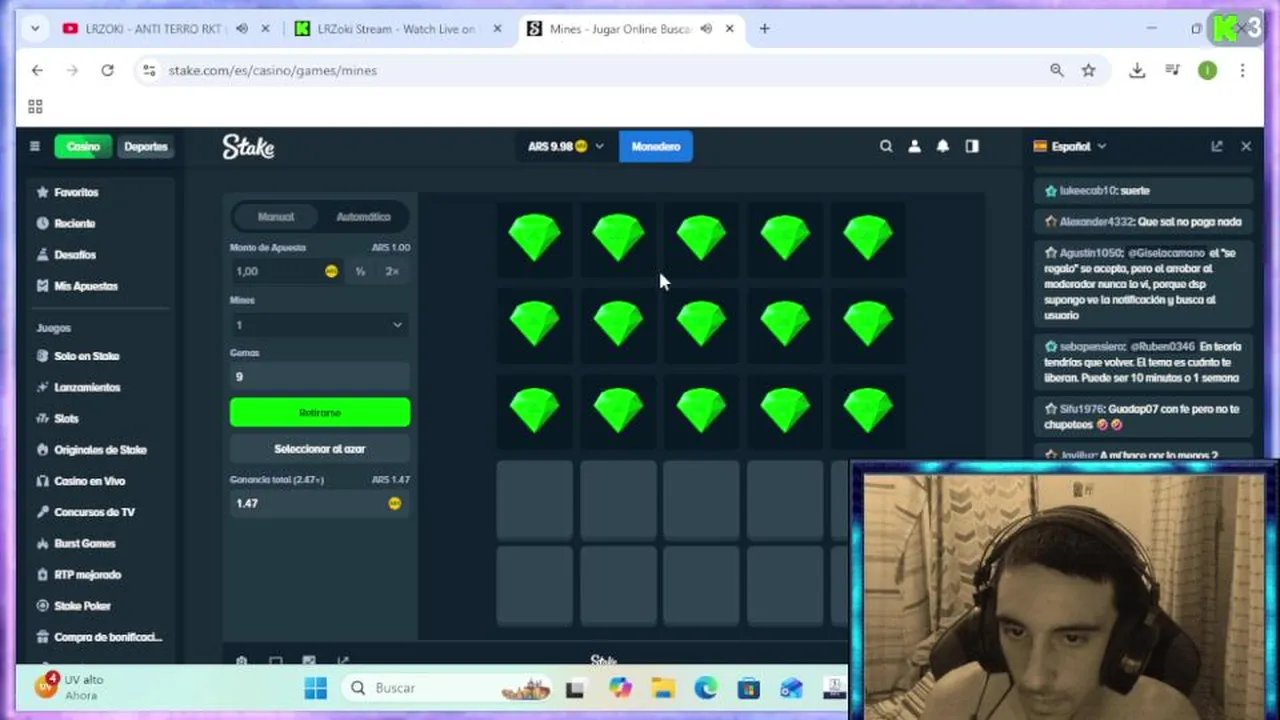
Task: Click the Stake logo
Action: (x=248, y=147)
